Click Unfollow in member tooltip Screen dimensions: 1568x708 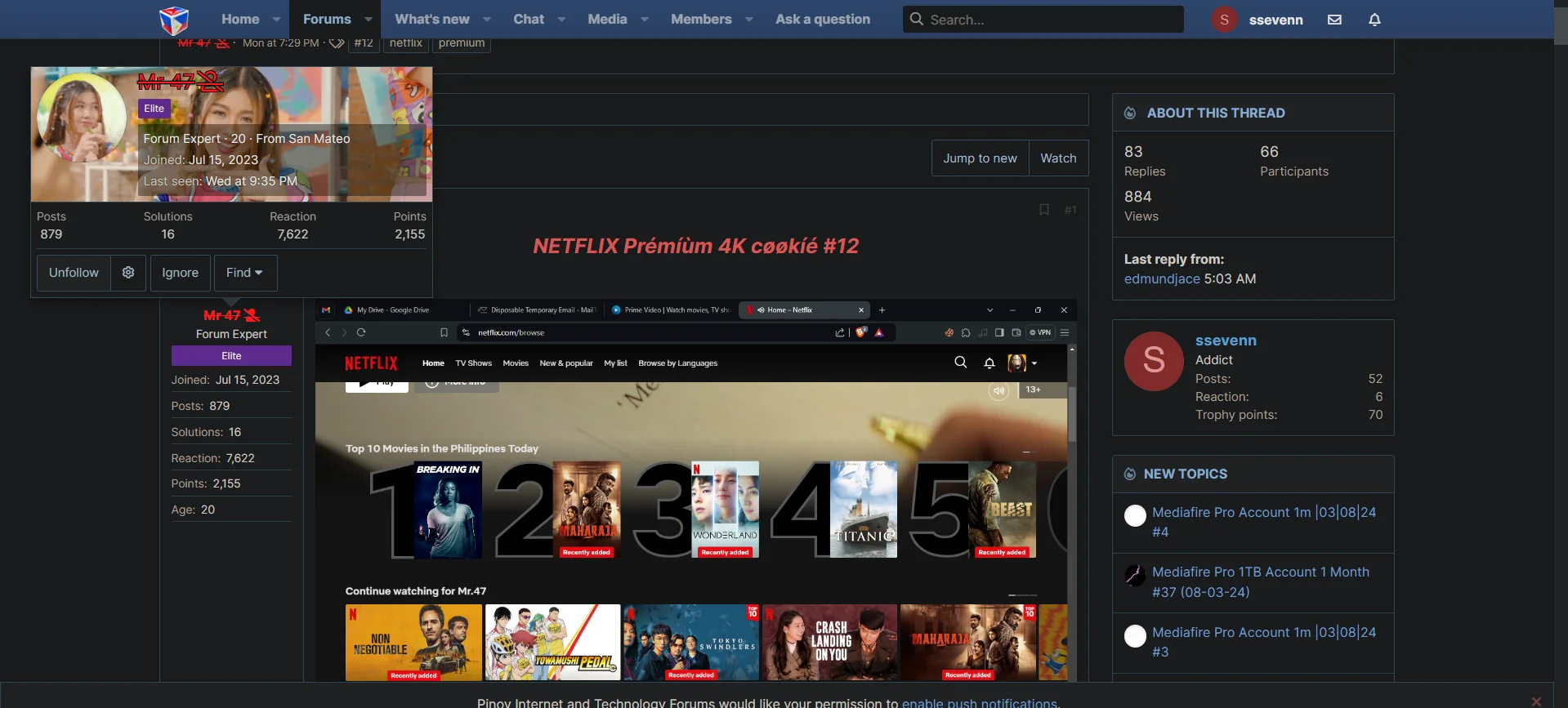click(x=74, y=273)
